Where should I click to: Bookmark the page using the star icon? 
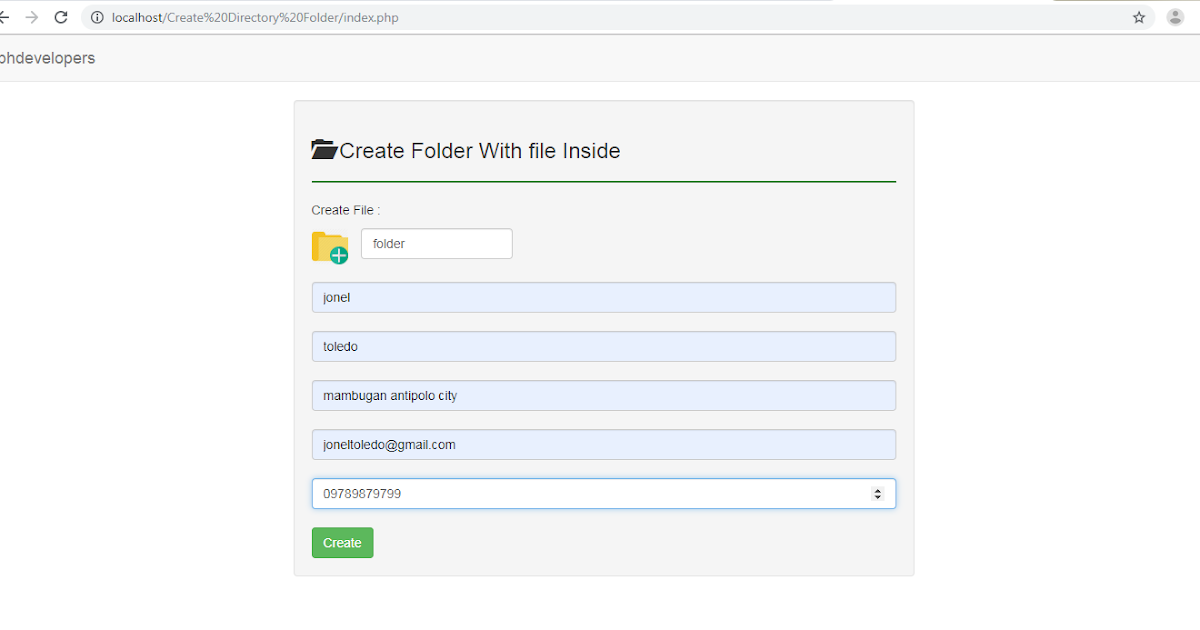(1139, 17)
